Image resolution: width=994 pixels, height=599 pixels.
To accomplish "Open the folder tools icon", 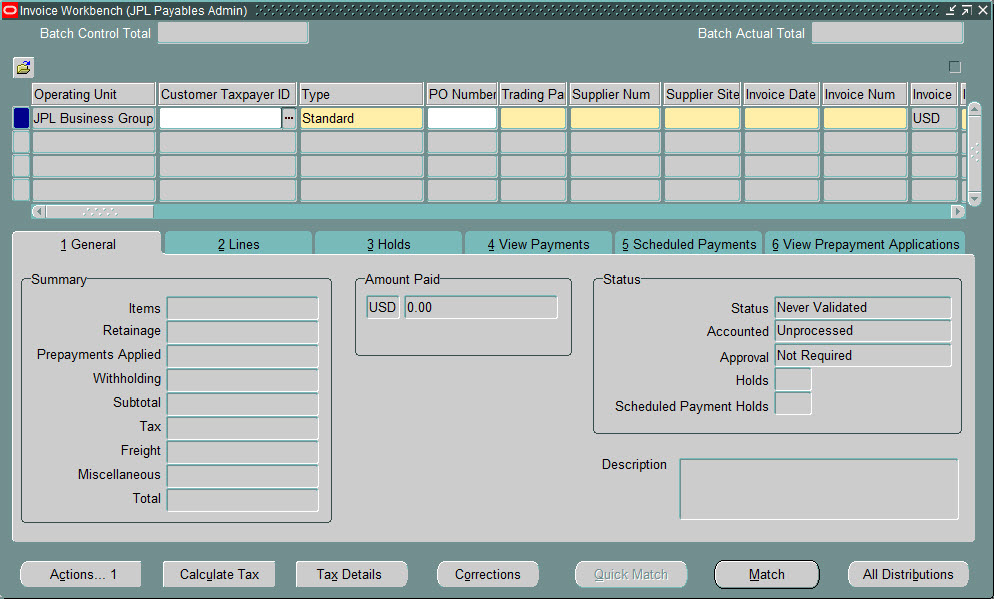I will pos(22,67).
